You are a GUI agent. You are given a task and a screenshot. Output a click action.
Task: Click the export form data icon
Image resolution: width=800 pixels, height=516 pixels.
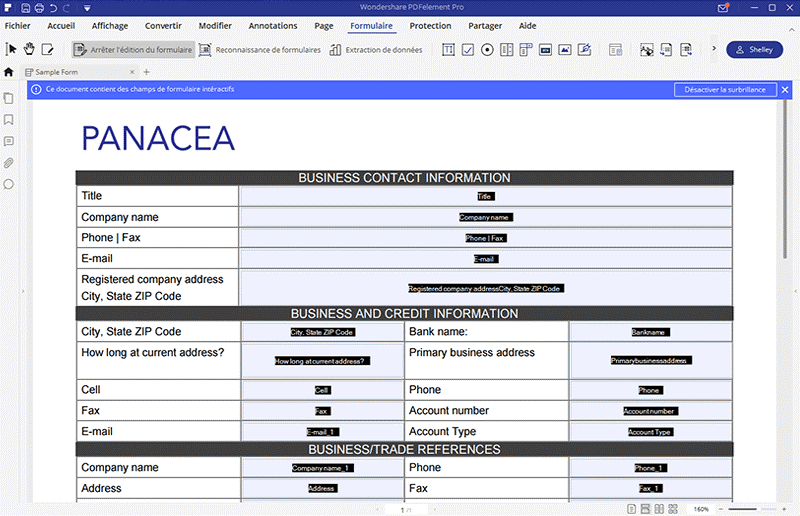tap(686, 50)
